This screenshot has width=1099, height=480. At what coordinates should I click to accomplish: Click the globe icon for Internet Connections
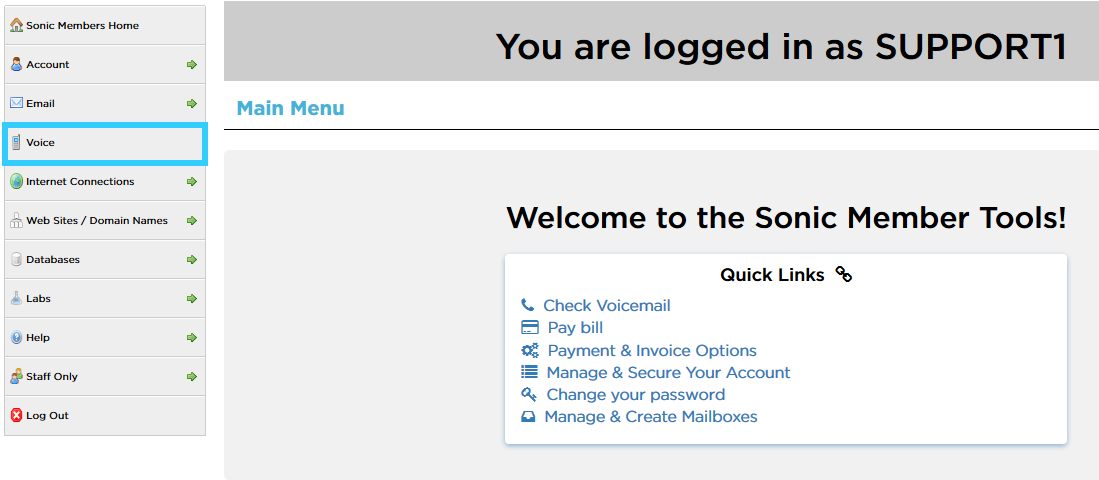16,181
